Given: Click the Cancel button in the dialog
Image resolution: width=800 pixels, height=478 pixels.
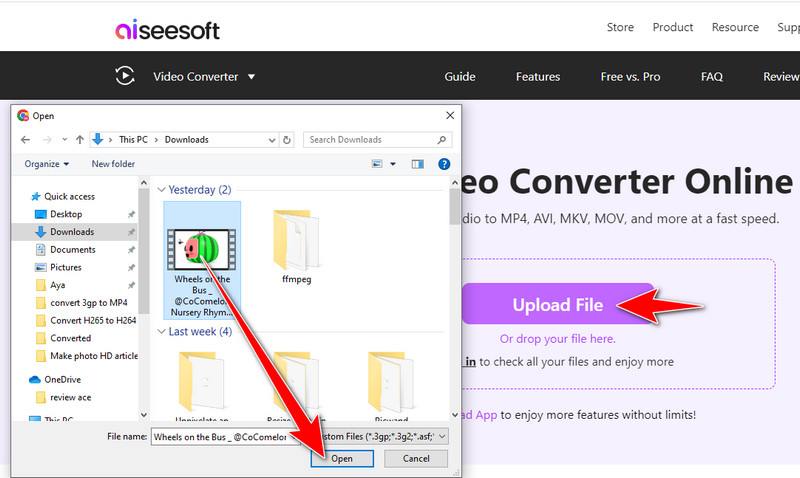Looking at the screenshot, I should [416, 459].
